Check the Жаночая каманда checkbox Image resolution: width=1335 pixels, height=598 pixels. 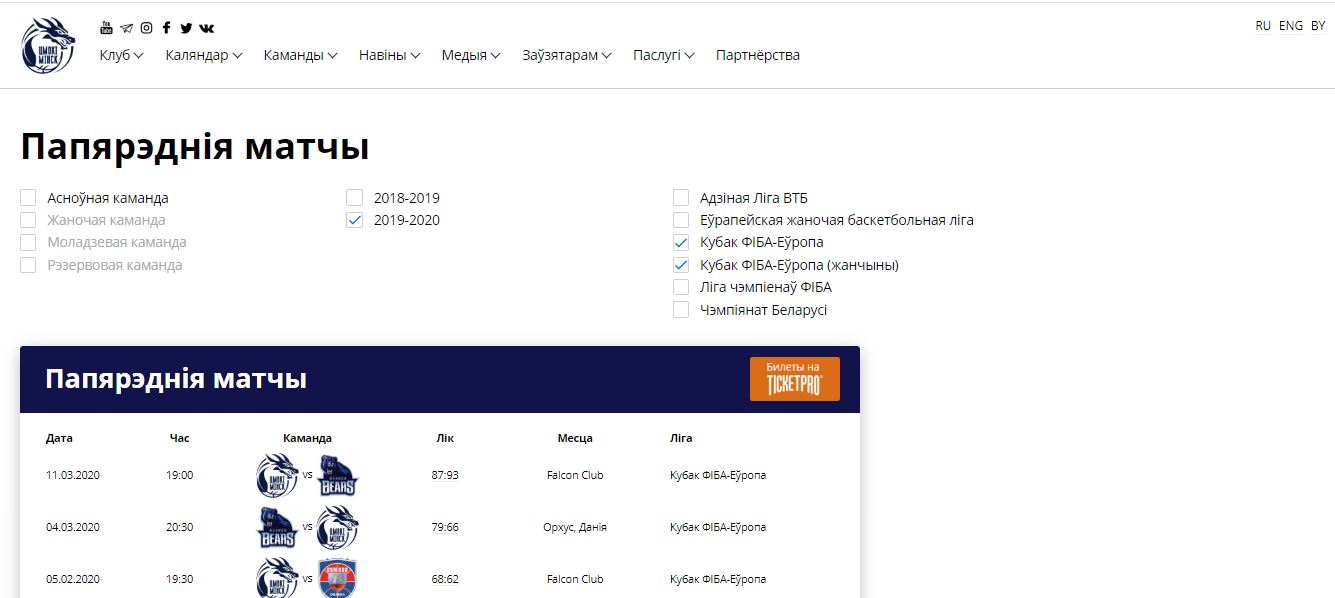tap(28, 220)
